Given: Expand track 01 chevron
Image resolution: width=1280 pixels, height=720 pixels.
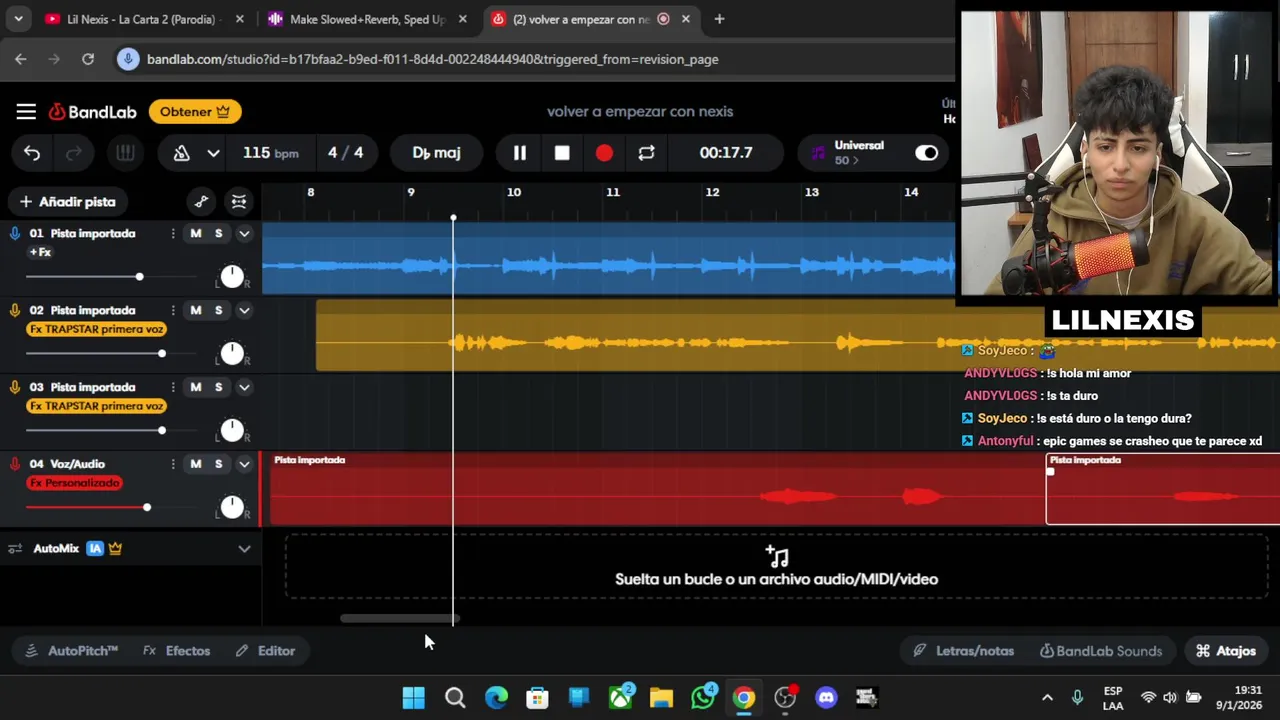Looking at the screenshot, I should tap(244, 233).
